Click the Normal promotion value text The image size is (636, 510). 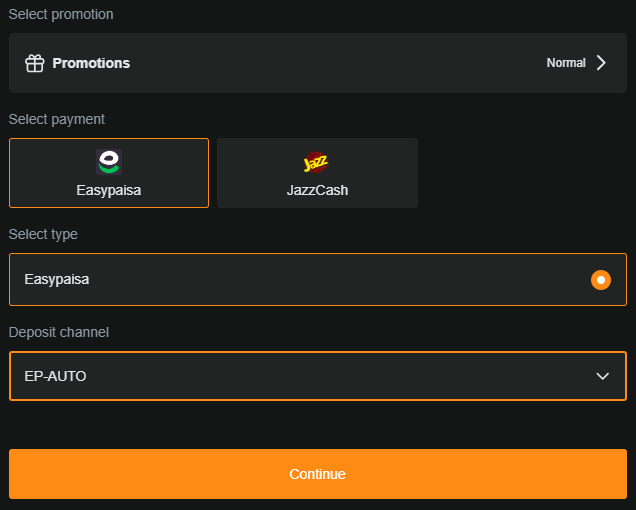pyautogui.click(x=566, y=63)
